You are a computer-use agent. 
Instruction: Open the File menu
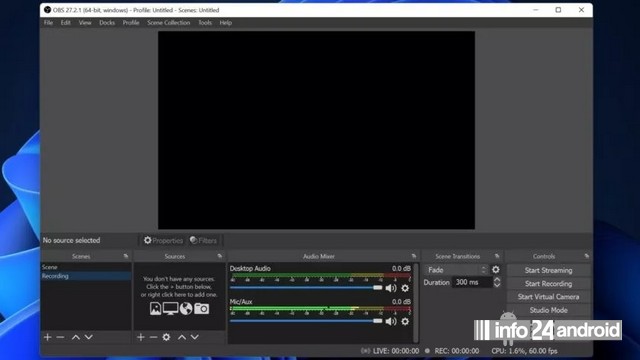(48, 23)
